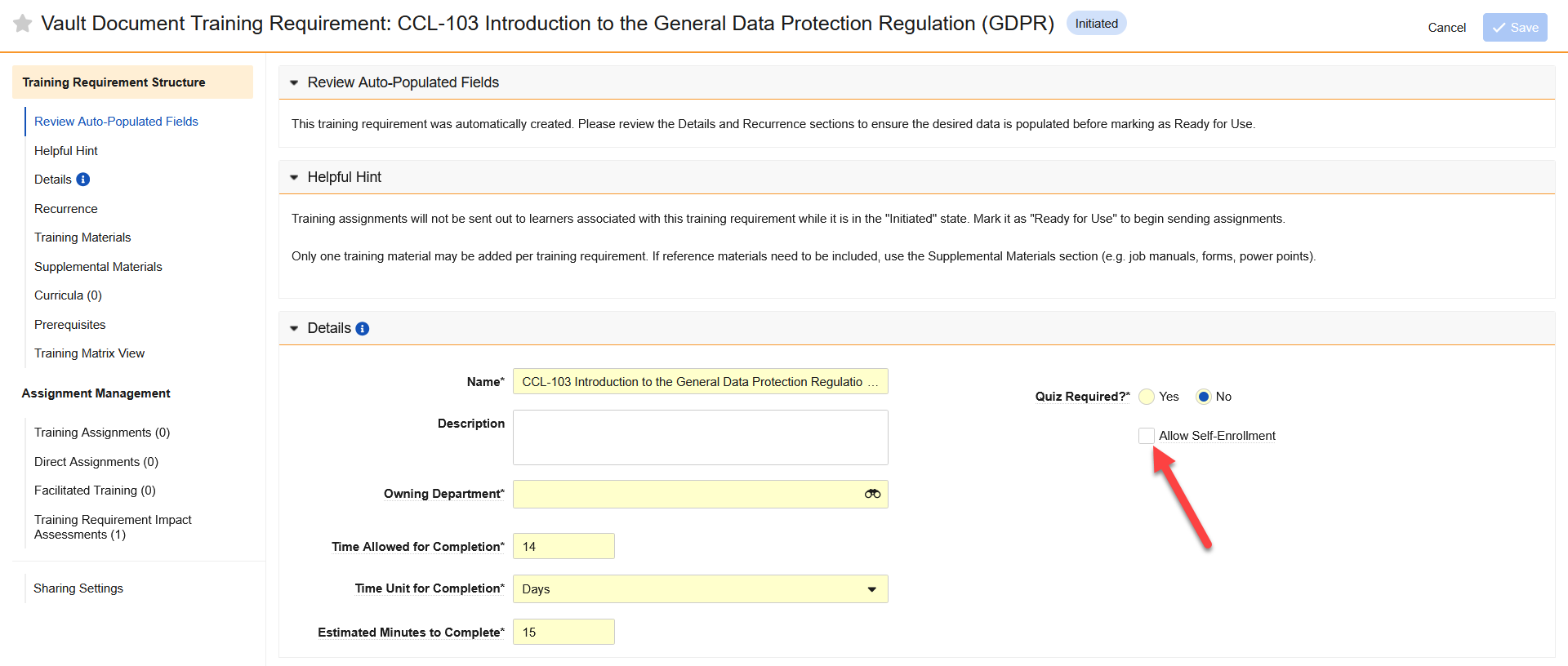The image size is (1568, 666).
Task: Select No for Quiz Required
Action: (1203, 397)
